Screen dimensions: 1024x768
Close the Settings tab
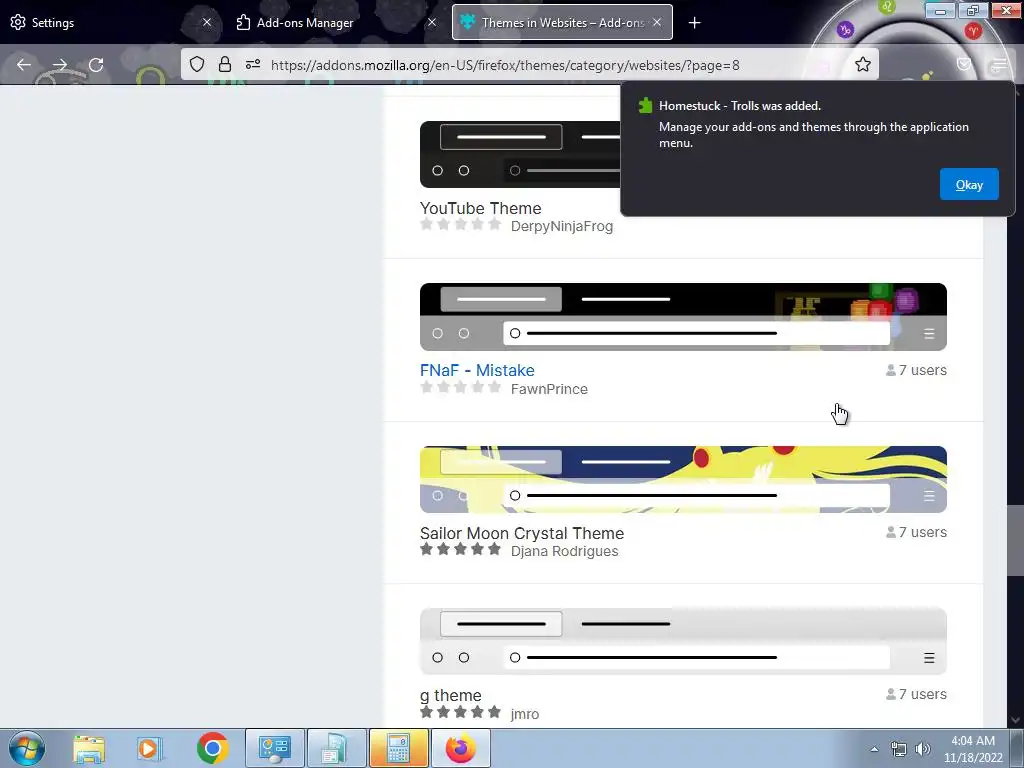tap(207, 22)
